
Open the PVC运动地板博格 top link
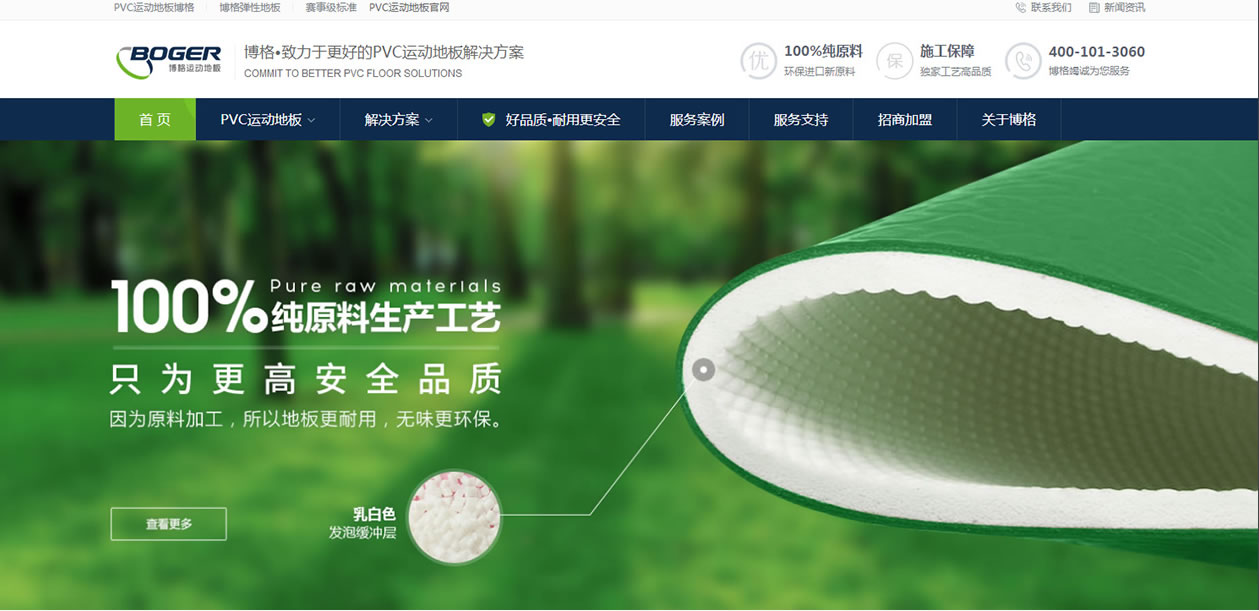pyautogui.click(x=154, y=7)
